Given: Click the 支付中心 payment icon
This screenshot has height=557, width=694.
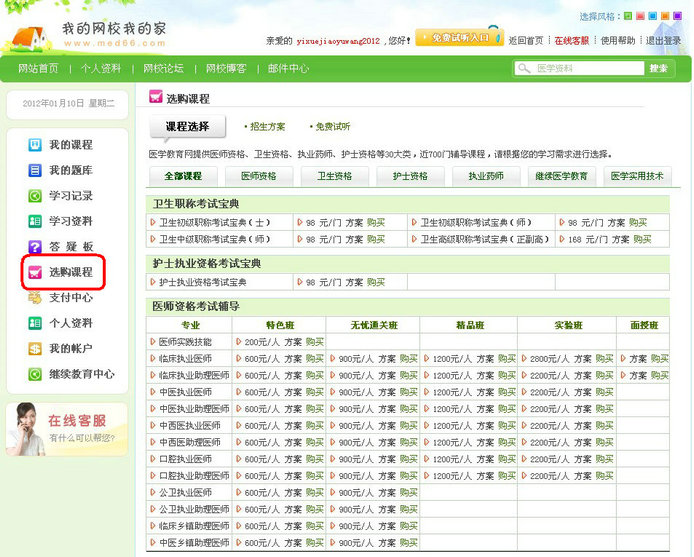Looking at the screenshot, I should [35, 298].
